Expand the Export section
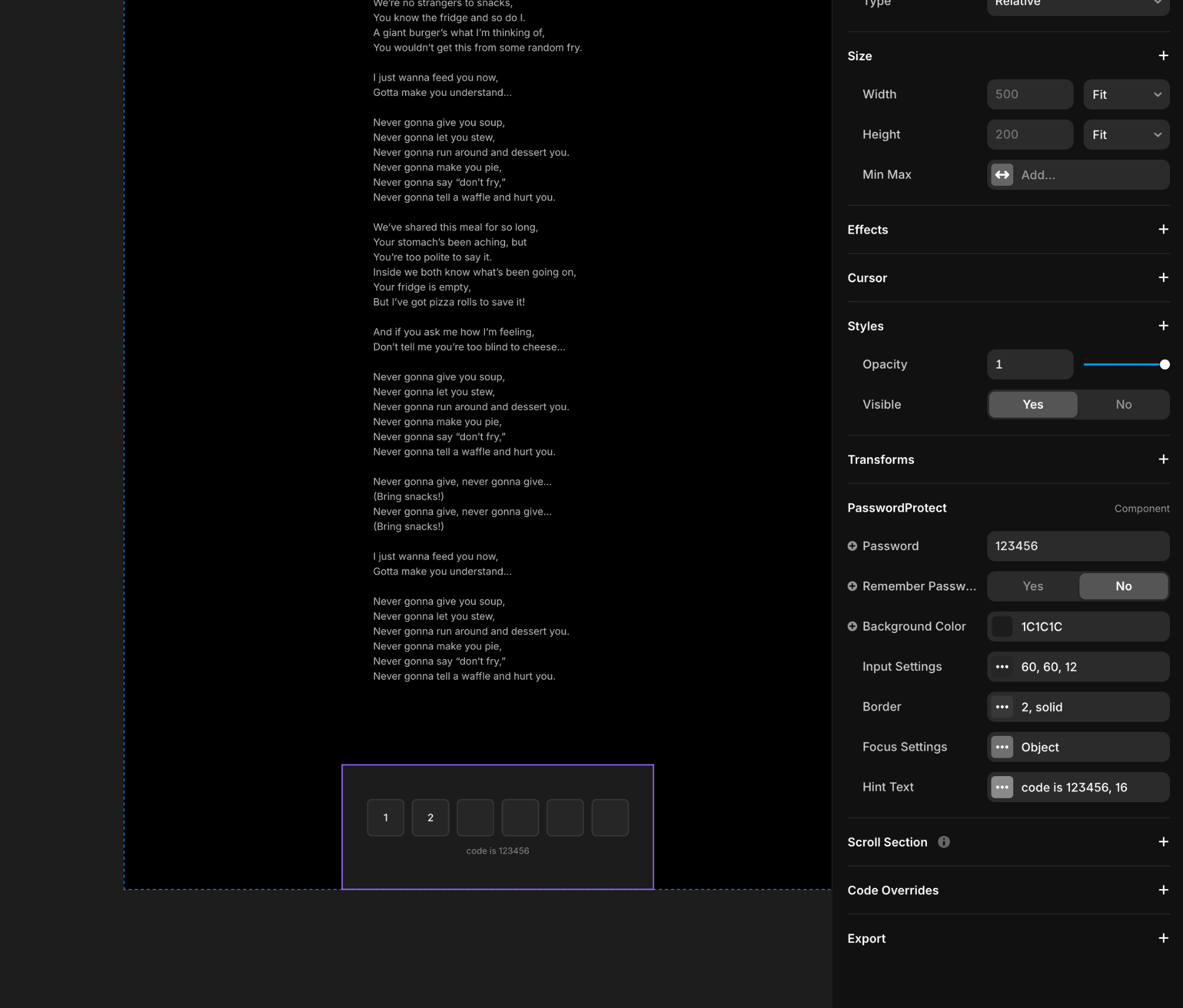The width and height of the screenshot is (1183, 1008). [1163, 939]
